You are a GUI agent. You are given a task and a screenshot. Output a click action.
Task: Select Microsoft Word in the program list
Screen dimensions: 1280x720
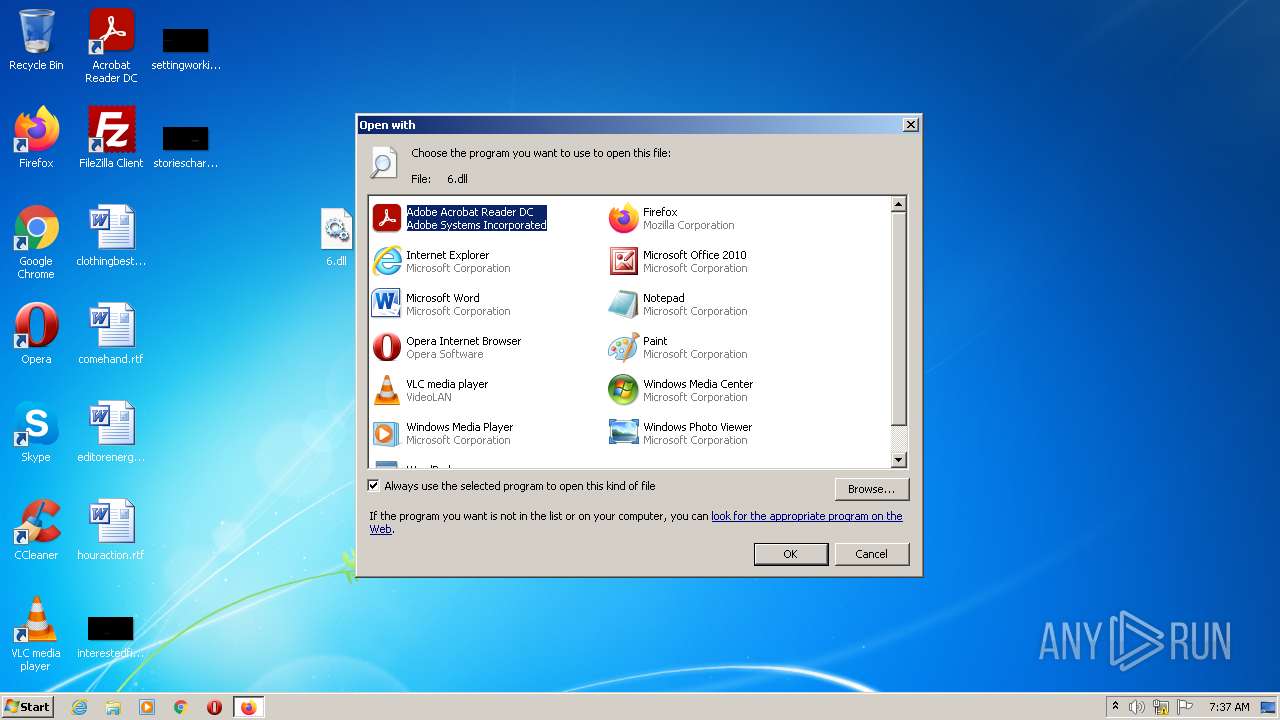441,304
